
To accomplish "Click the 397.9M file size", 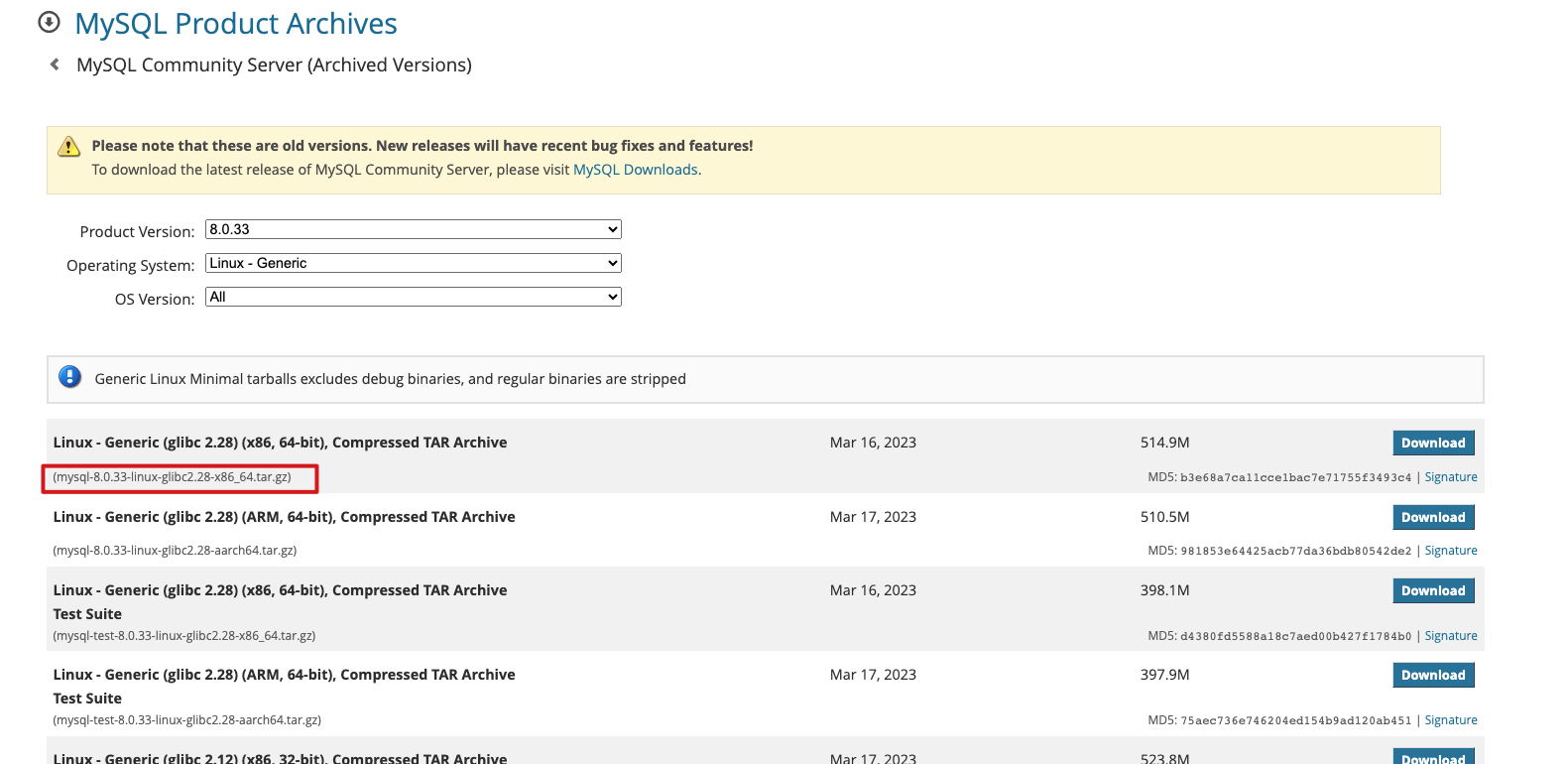I will (1164, 675).
